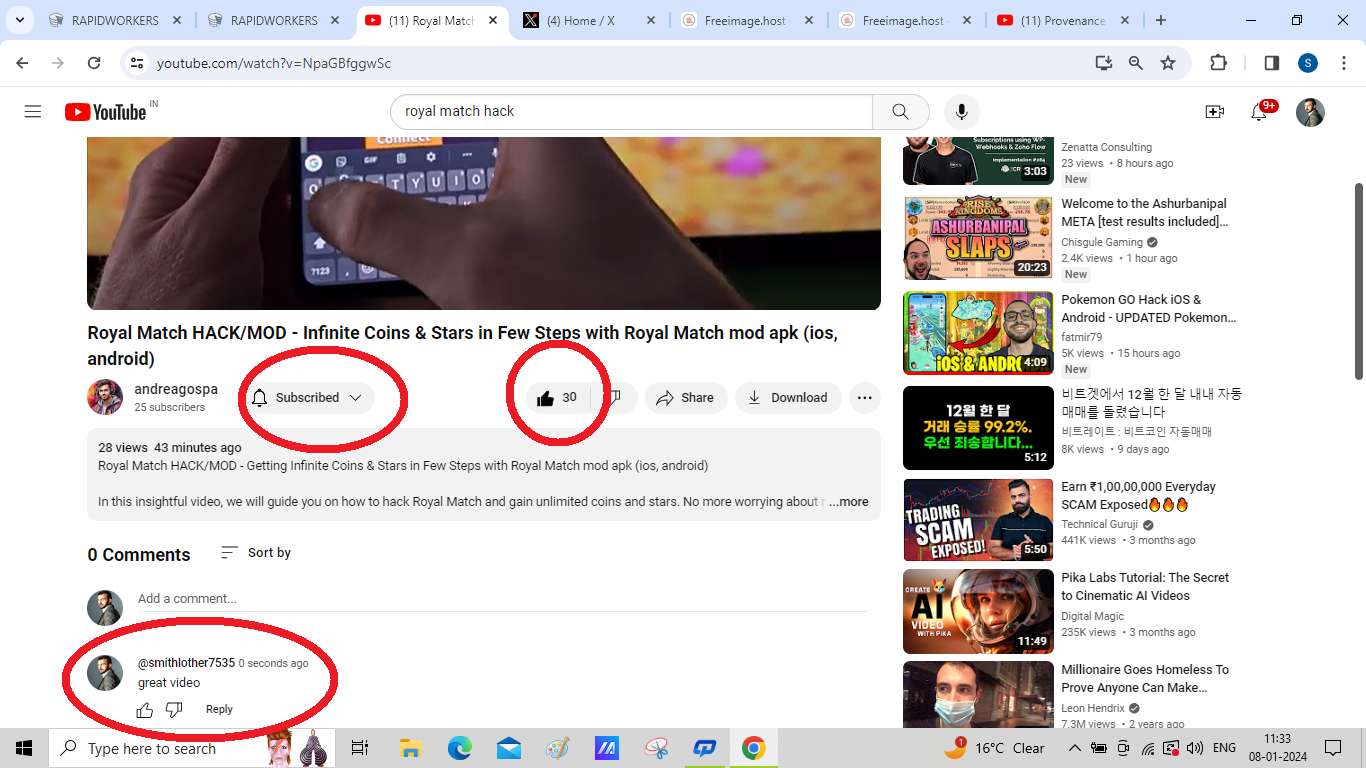
Task: Start voice search with the microphone
Action: [962, 112]
